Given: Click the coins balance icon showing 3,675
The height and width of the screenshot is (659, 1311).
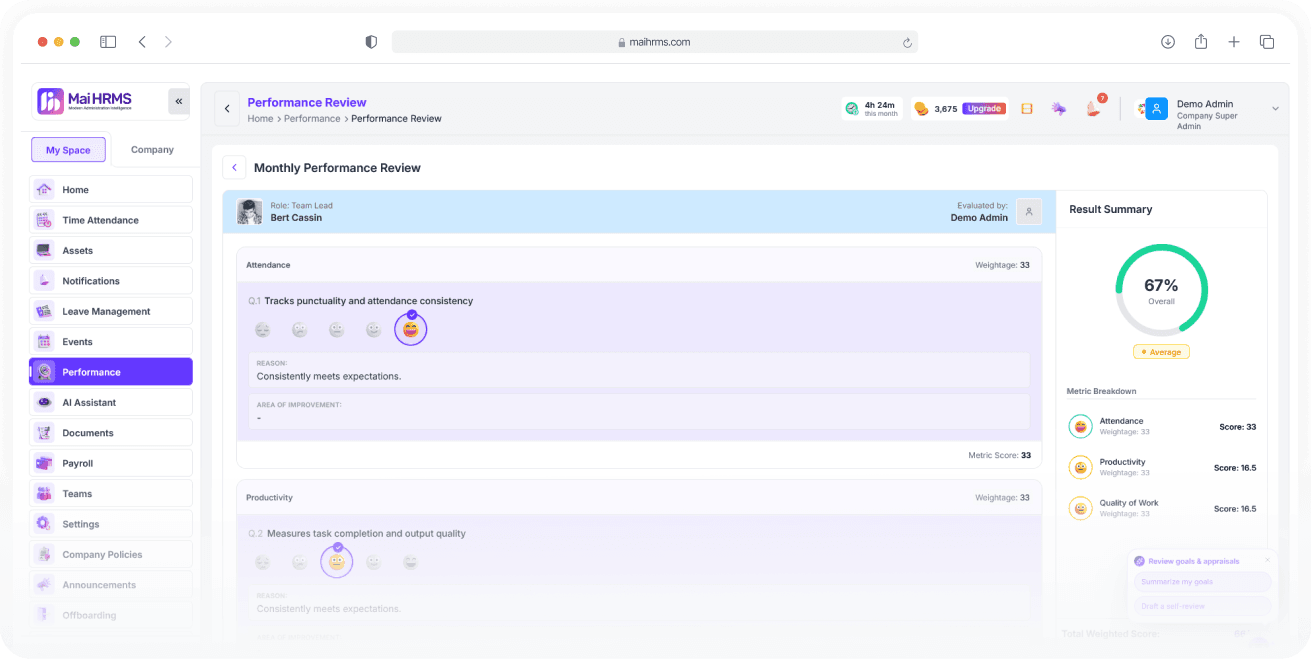Looking at the screenshot, I should click(922, 109).
